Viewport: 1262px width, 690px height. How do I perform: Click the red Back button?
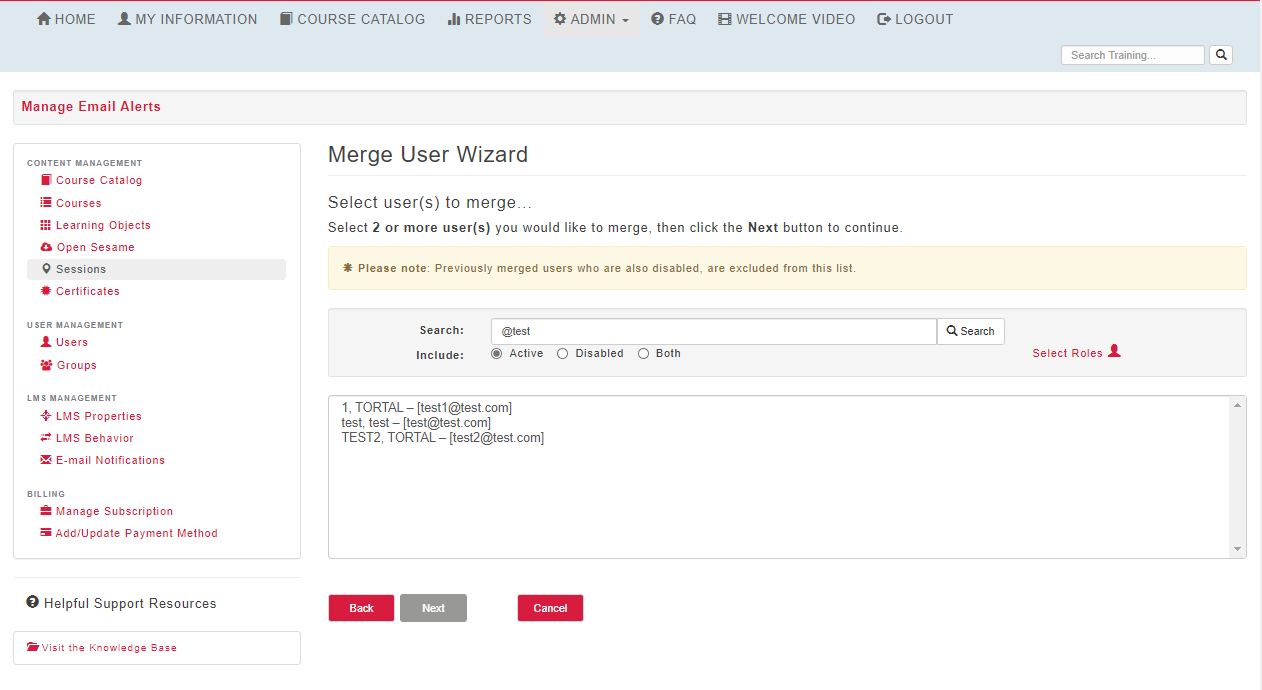click(361, 608)
